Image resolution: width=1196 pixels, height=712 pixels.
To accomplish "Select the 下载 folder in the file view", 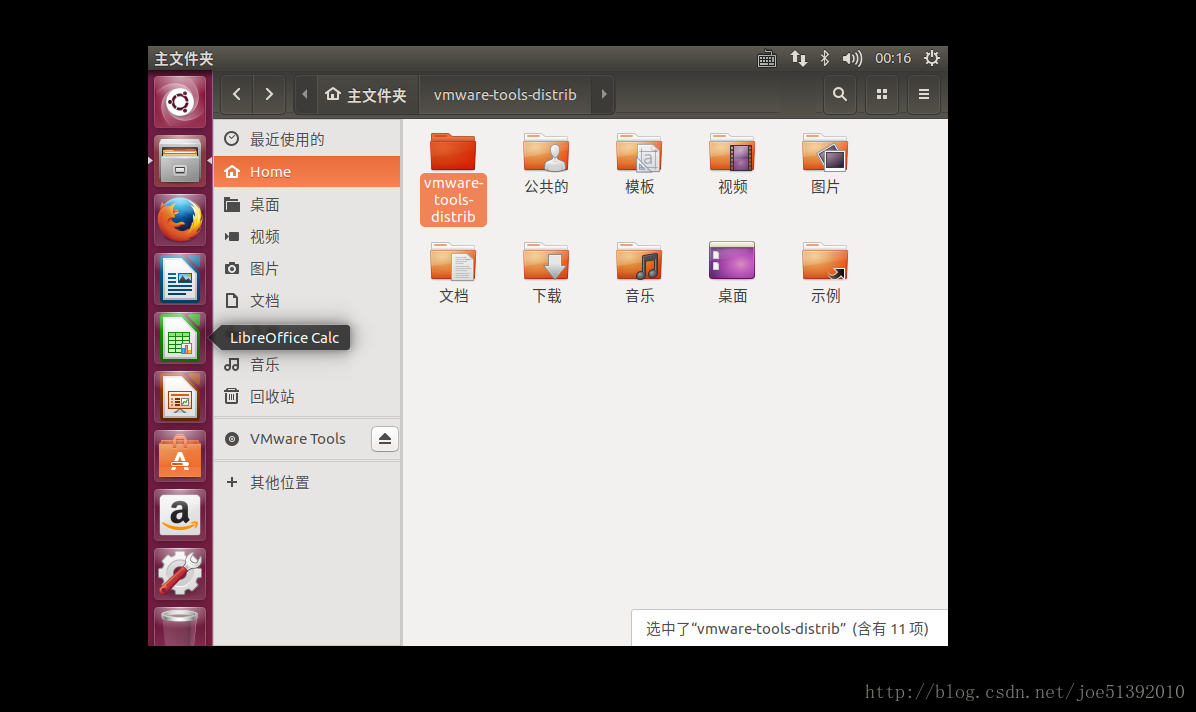I will click(x=546, y=273).
